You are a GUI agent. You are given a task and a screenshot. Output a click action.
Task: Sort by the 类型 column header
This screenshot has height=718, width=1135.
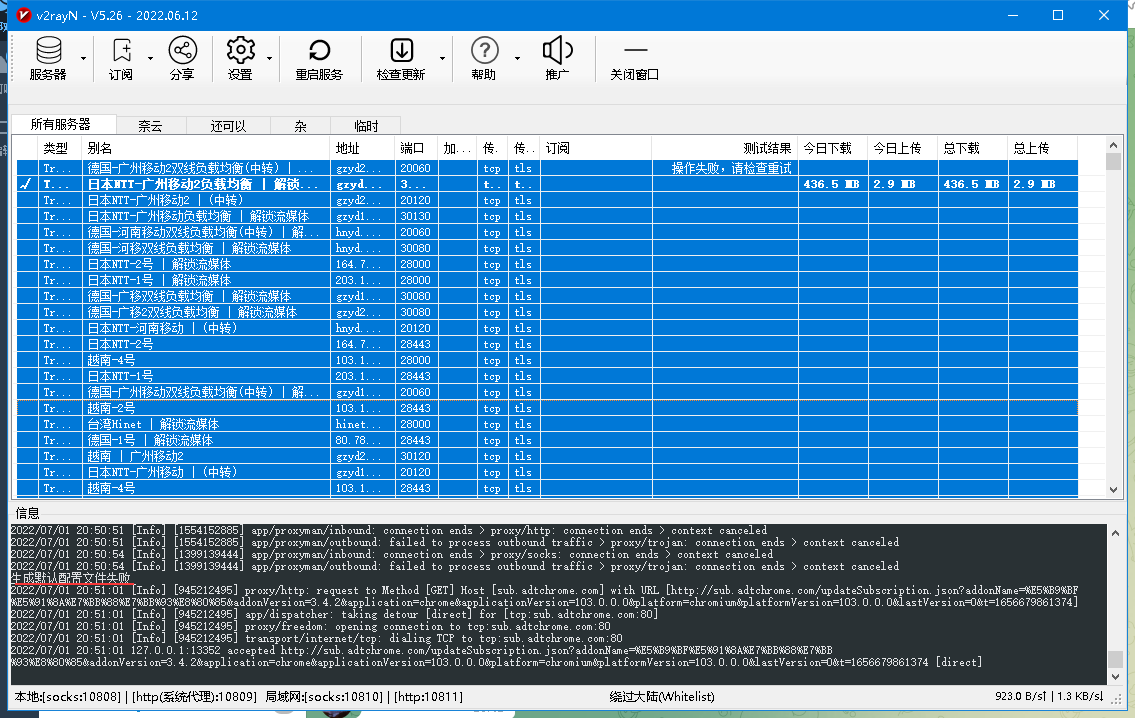[59, 148]
